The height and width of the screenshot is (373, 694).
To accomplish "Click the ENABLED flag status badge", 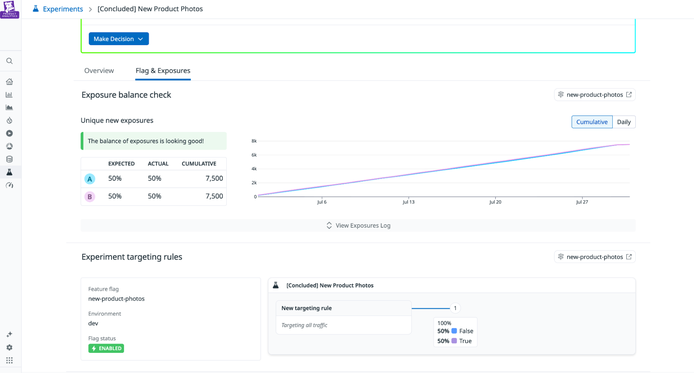I will point(106,348).
